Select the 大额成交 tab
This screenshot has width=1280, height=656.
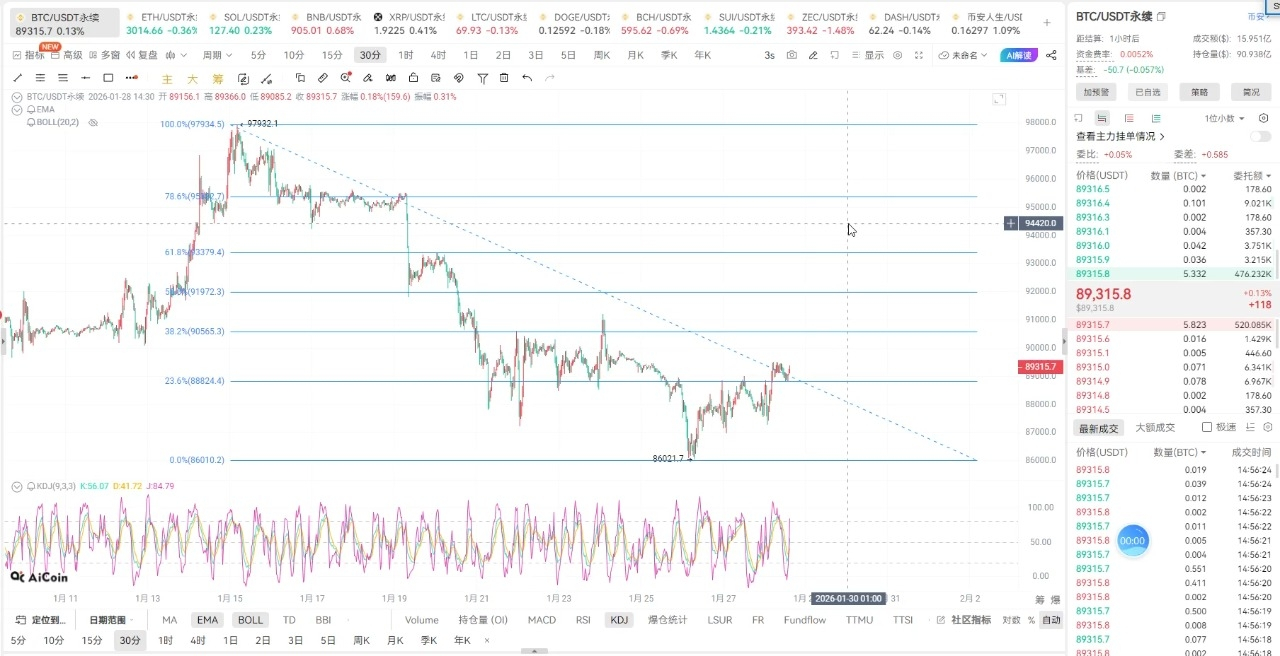tap(1156, 427)
